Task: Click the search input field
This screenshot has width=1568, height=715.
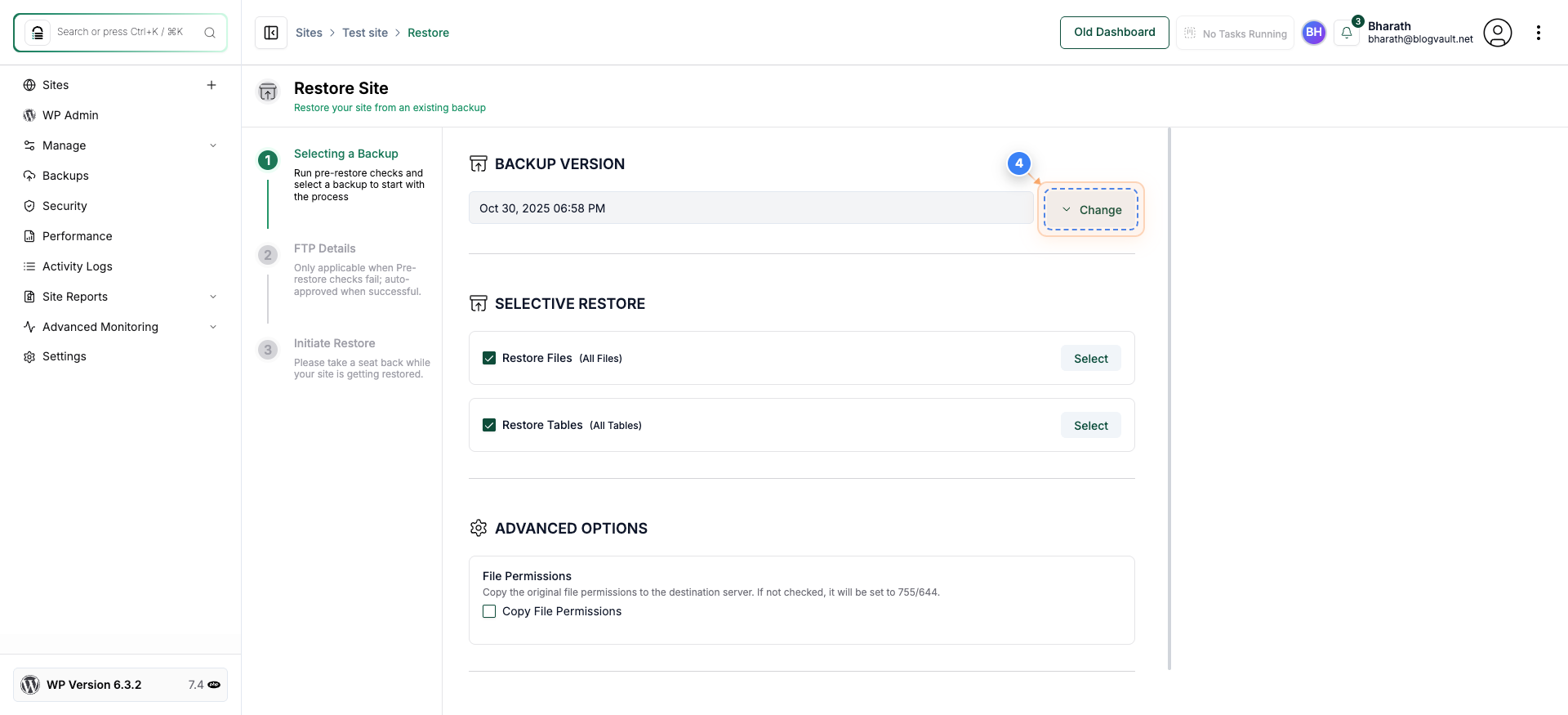Action: point(120,32)
